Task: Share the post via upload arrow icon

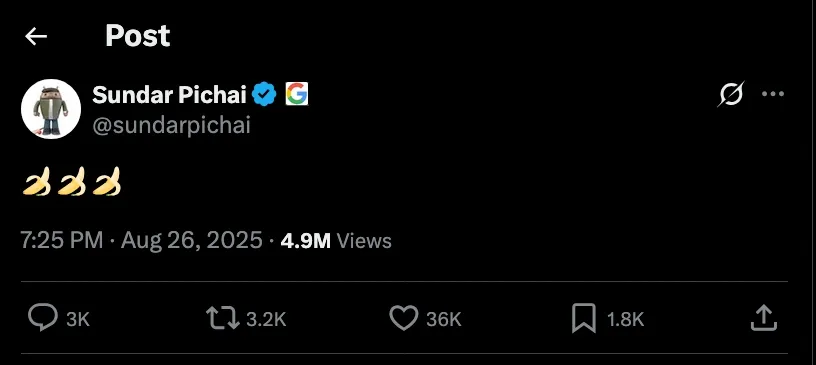Action: coord(764,318)
